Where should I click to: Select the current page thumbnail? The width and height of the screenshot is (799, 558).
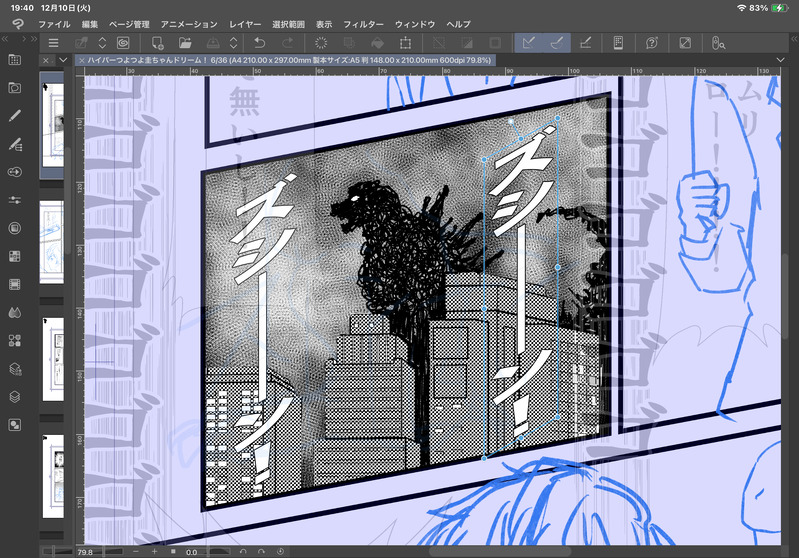[x=52, y=125]
